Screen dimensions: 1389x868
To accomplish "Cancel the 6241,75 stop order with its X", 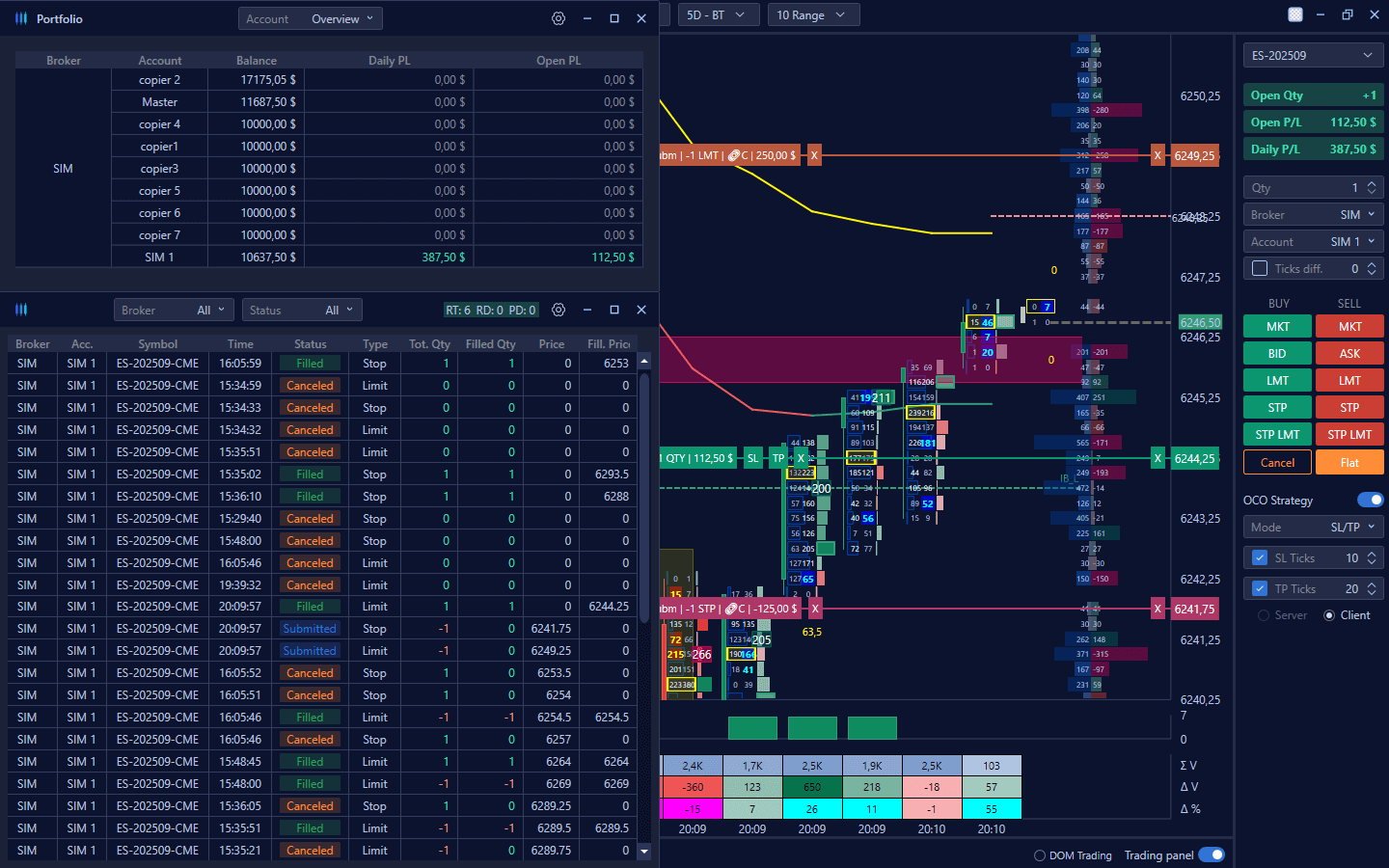I will tap(815, 609).
